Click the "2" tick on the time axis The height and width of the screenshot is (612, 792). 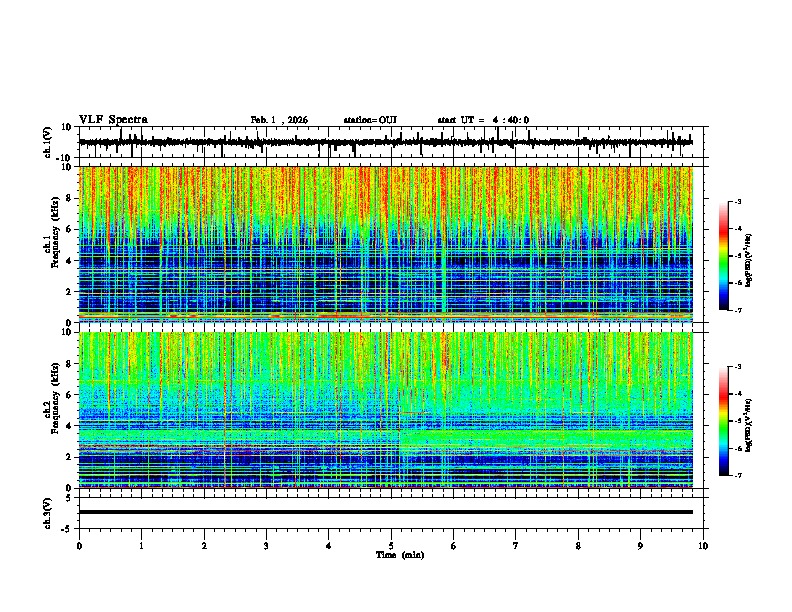pos(204,546)
